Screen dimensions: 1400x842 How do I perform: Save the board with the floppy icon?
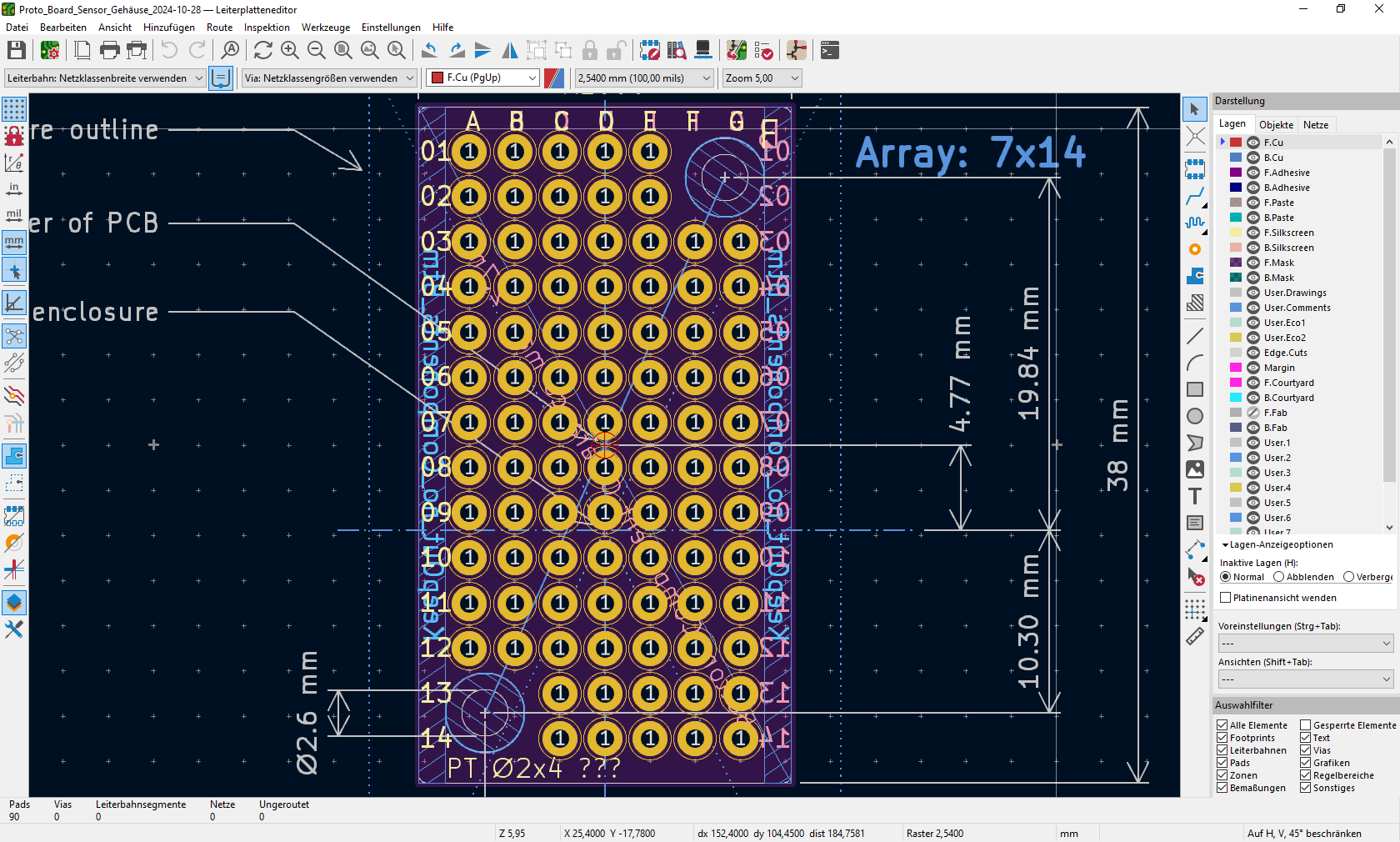pos(17,51)
